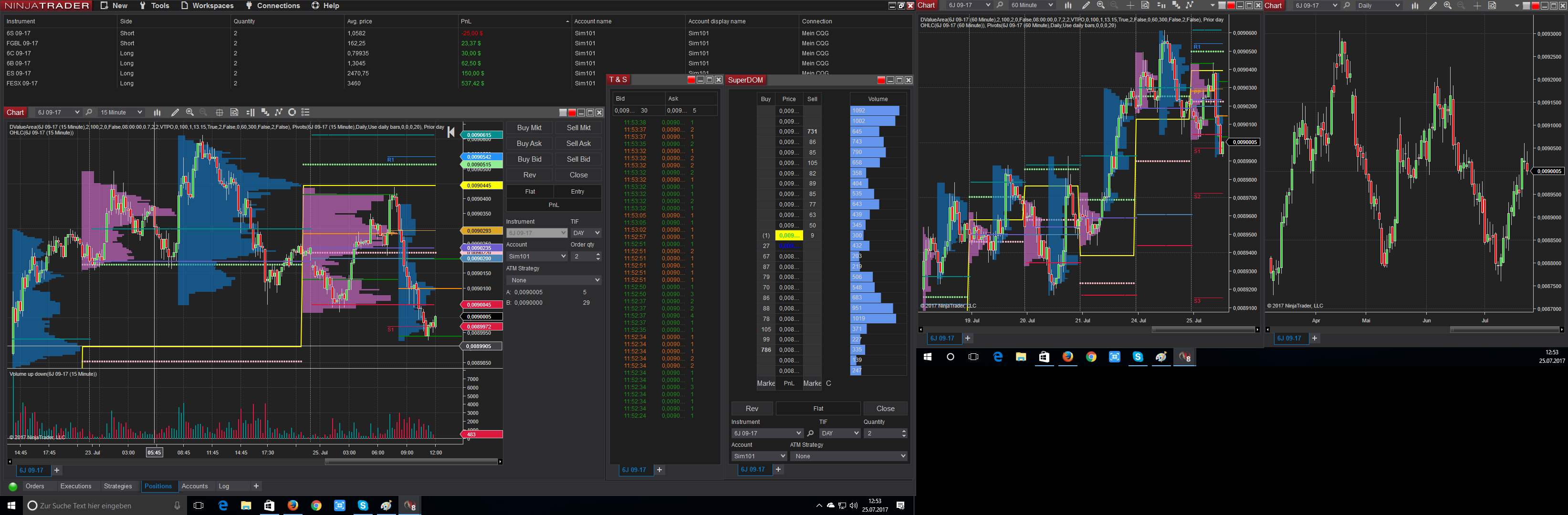The height and width of the screenshot is (515, 1568).
Task: Toggle crosshair tool in 15 Minute chart
Action: pyautogui.click(x=219, y=113)
